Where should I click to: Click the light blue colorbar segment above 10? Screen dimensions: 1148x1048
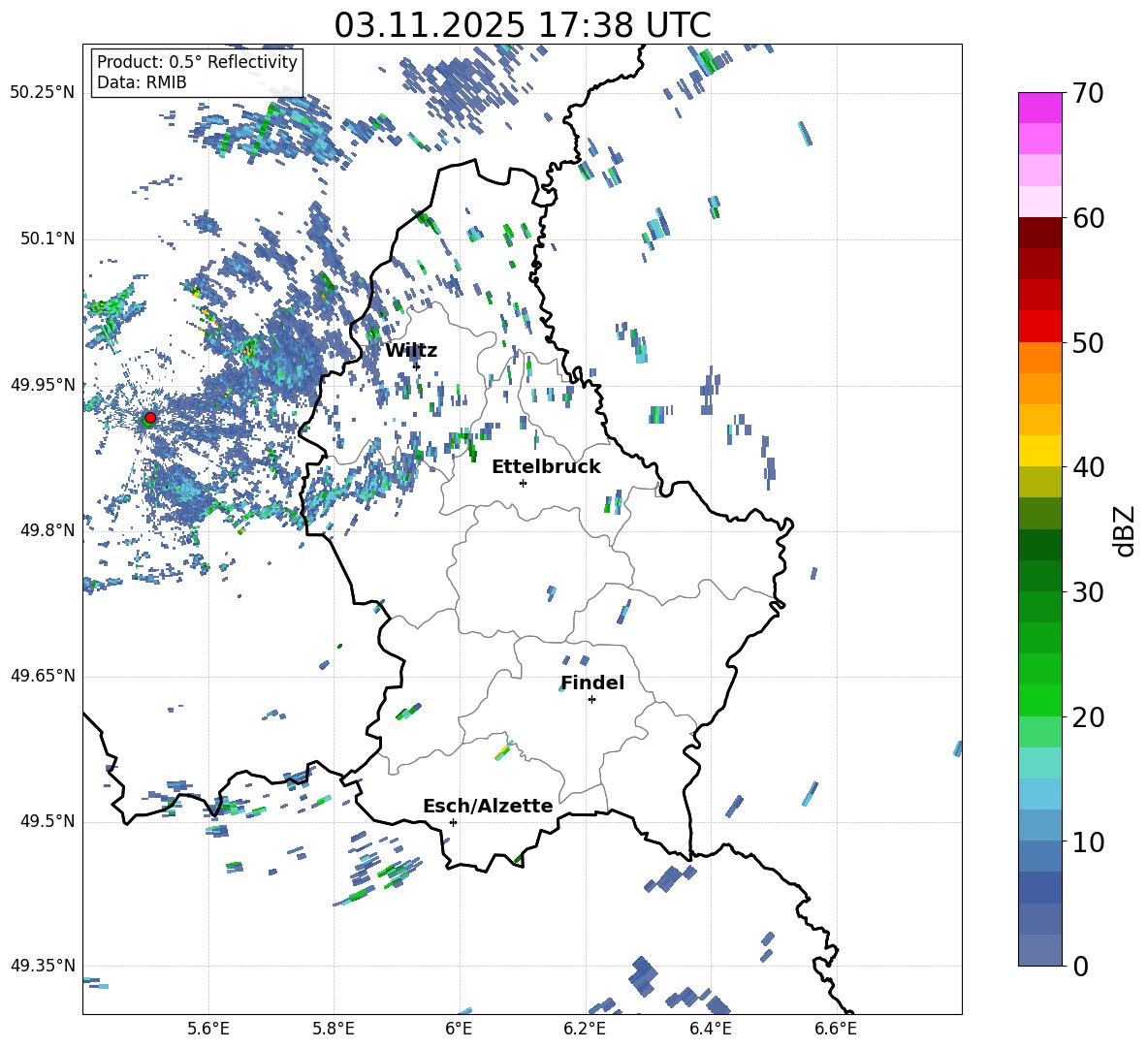click(x=1040, y=825)
